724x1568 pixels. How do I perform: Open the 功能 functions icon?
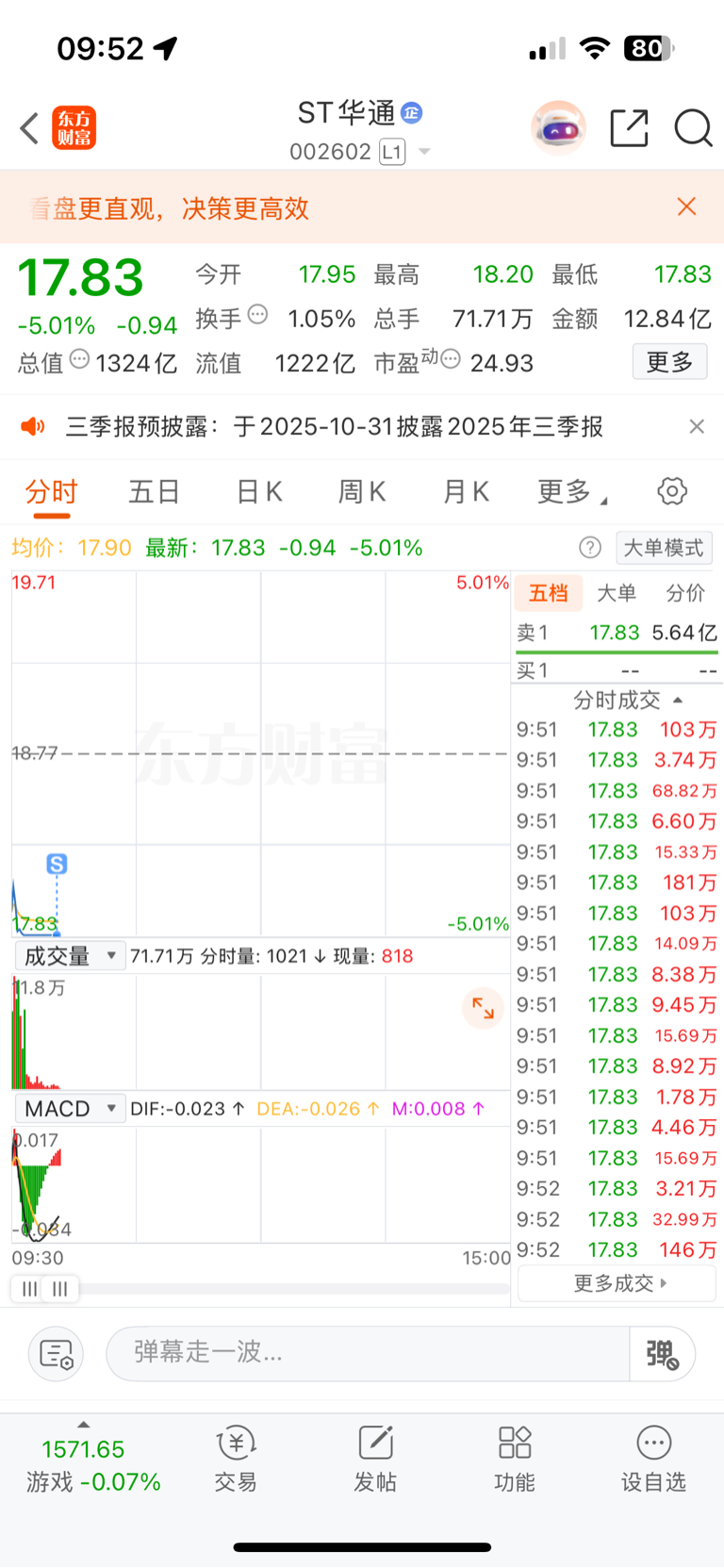tap(515, 1459)
